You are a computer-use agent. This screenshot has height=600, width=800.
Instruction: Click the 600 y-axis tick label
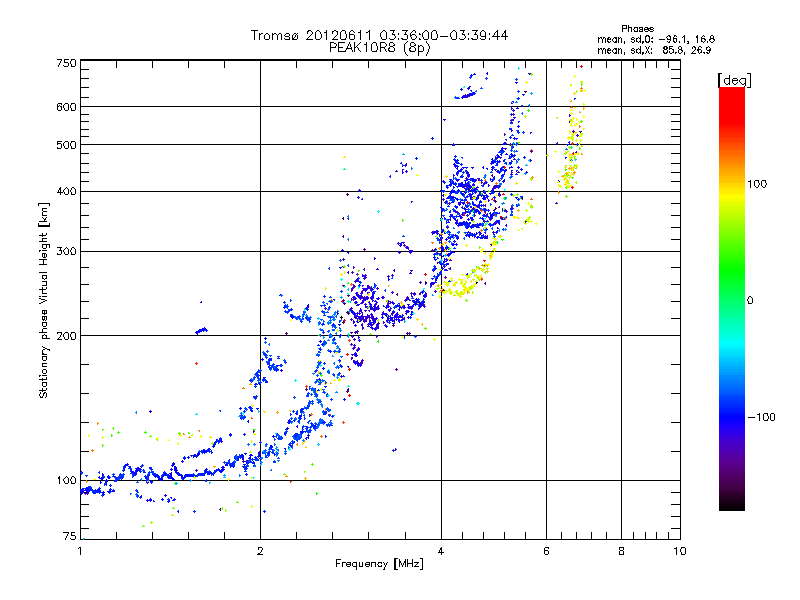[x=66, y=107]
